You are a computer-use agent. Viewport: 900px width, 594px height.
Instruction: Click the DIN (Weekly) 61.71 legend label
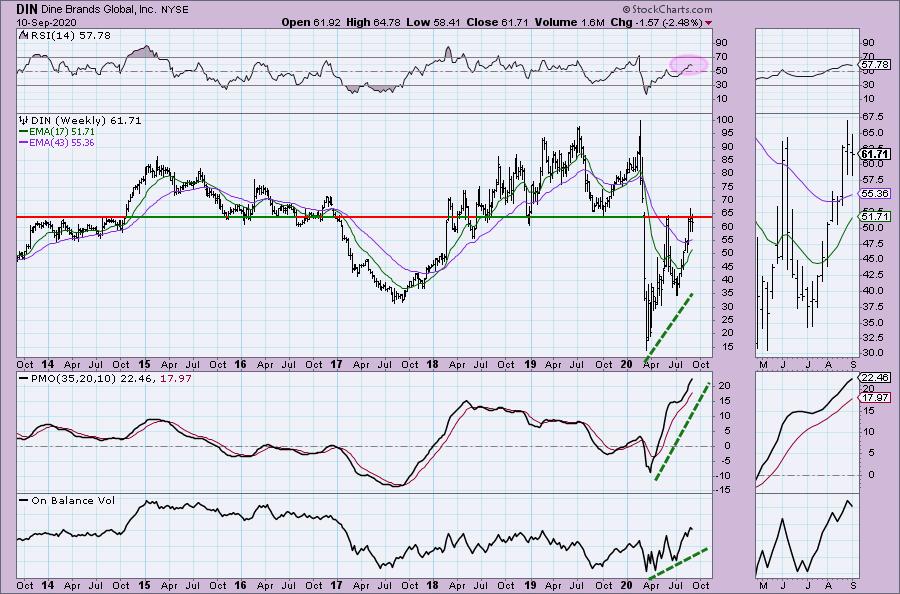pos(86,121)
